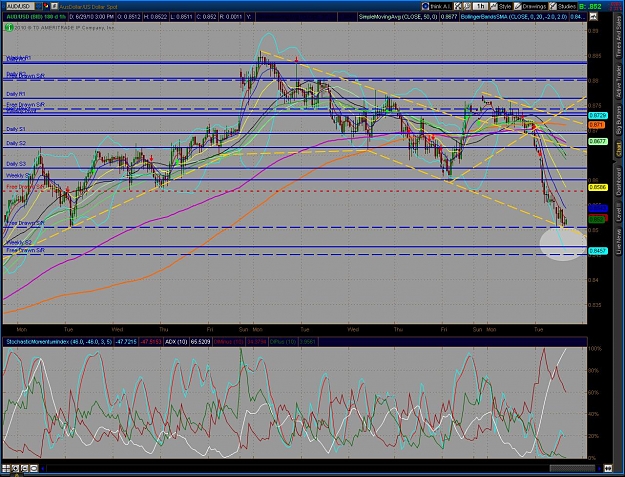Click the O: 0.8512 open value
This screenshot has width=625, height=477.
(128, 17)
